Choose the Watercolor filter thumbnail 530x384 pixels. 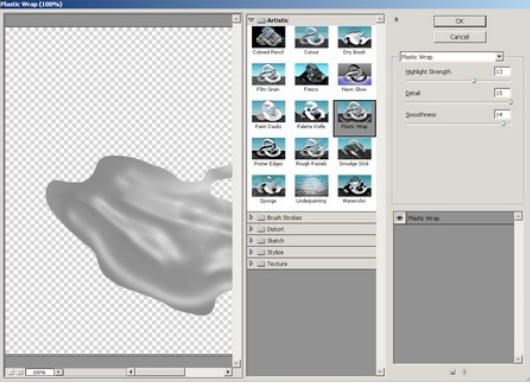pos(354,186)
